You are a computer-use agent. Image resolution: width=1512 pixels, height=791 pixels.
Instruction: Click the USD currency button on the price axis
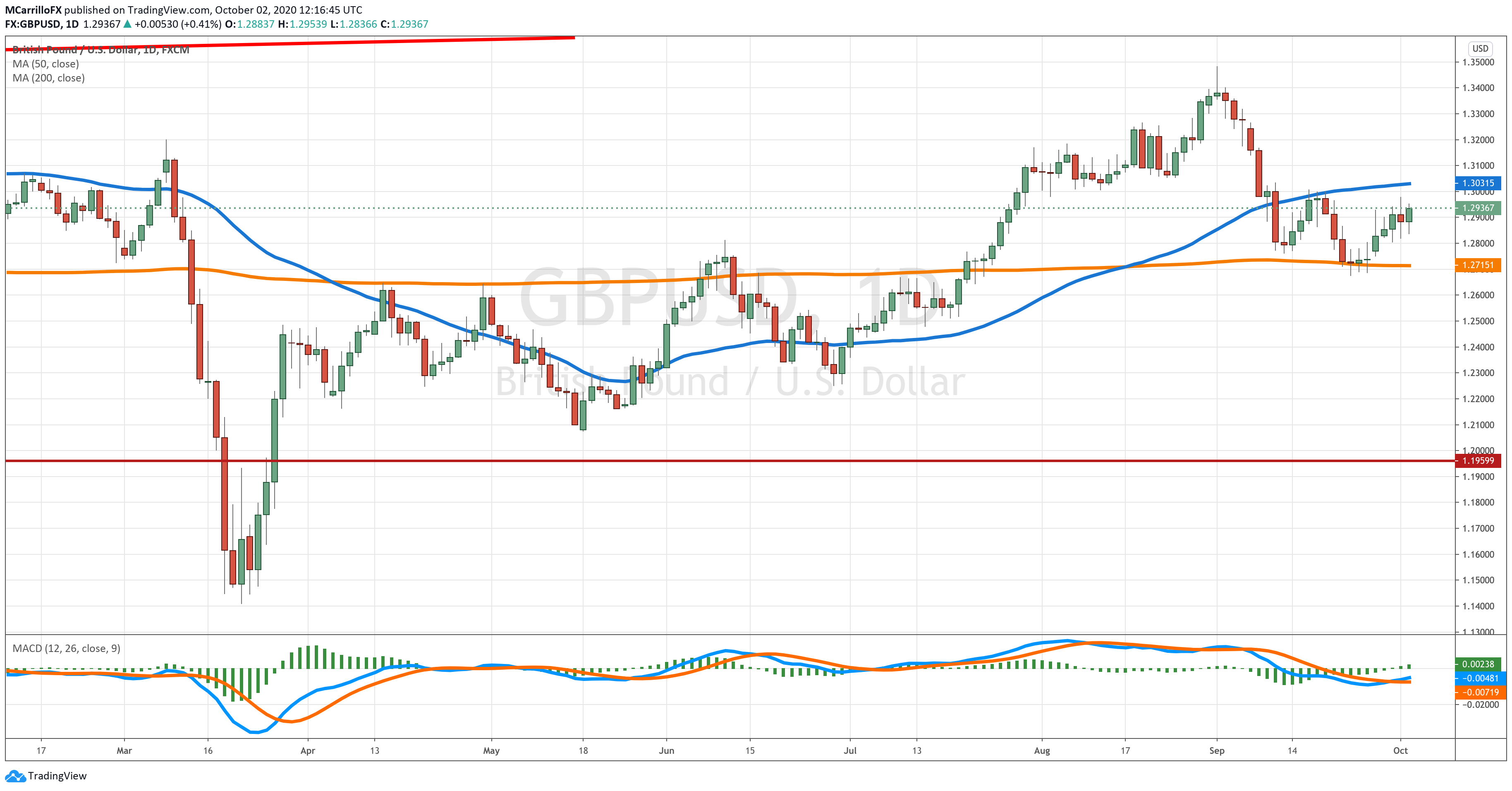coord(1480,49)
